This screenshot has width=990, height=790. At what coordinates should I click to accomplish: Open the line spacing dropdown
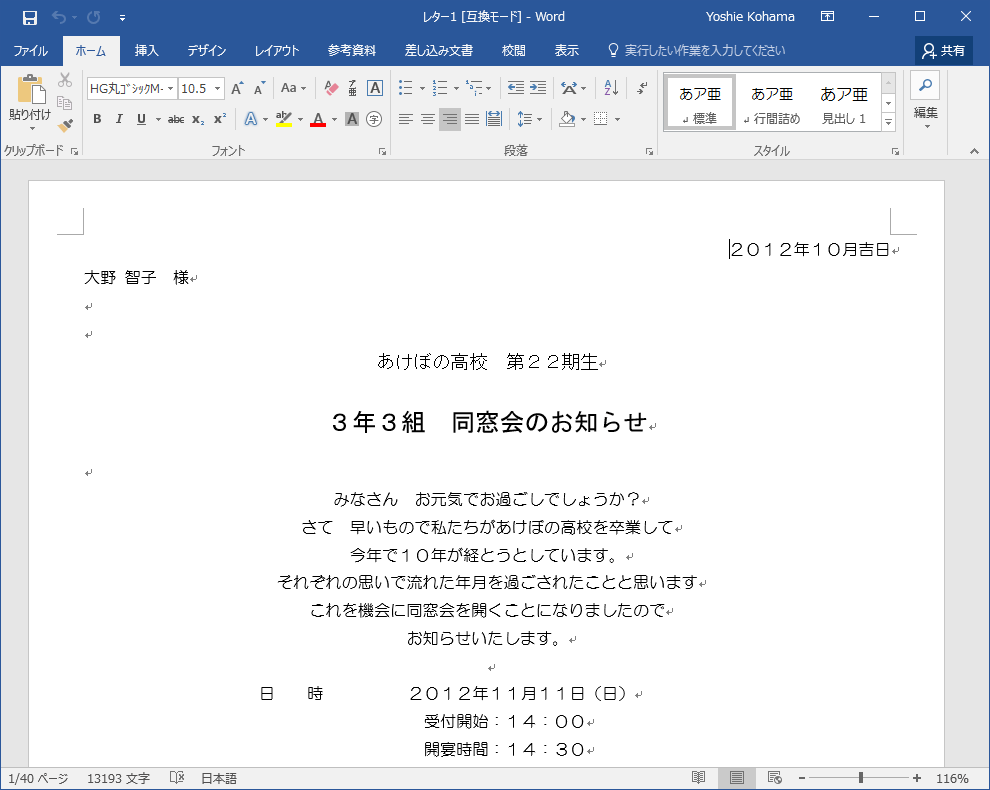[x=530, y=119]
